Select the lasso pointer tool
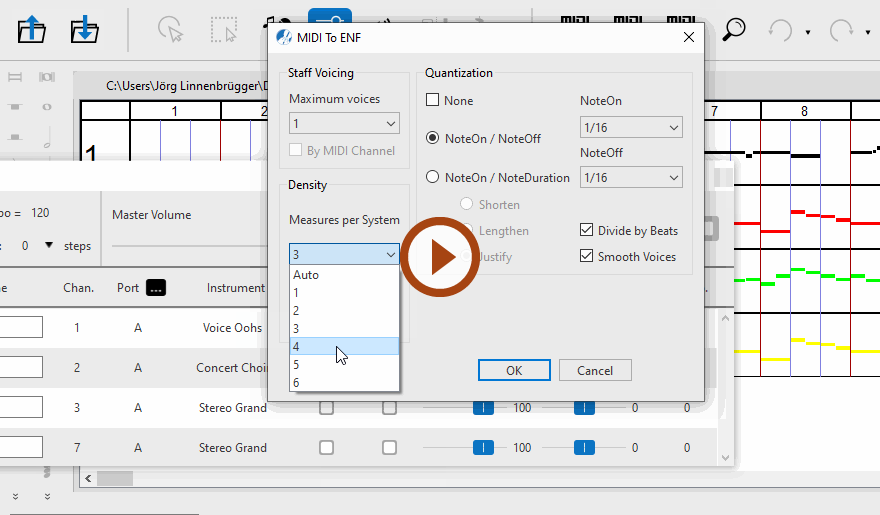This screenshot has height=515, width=880. click(x=171, y=29)
